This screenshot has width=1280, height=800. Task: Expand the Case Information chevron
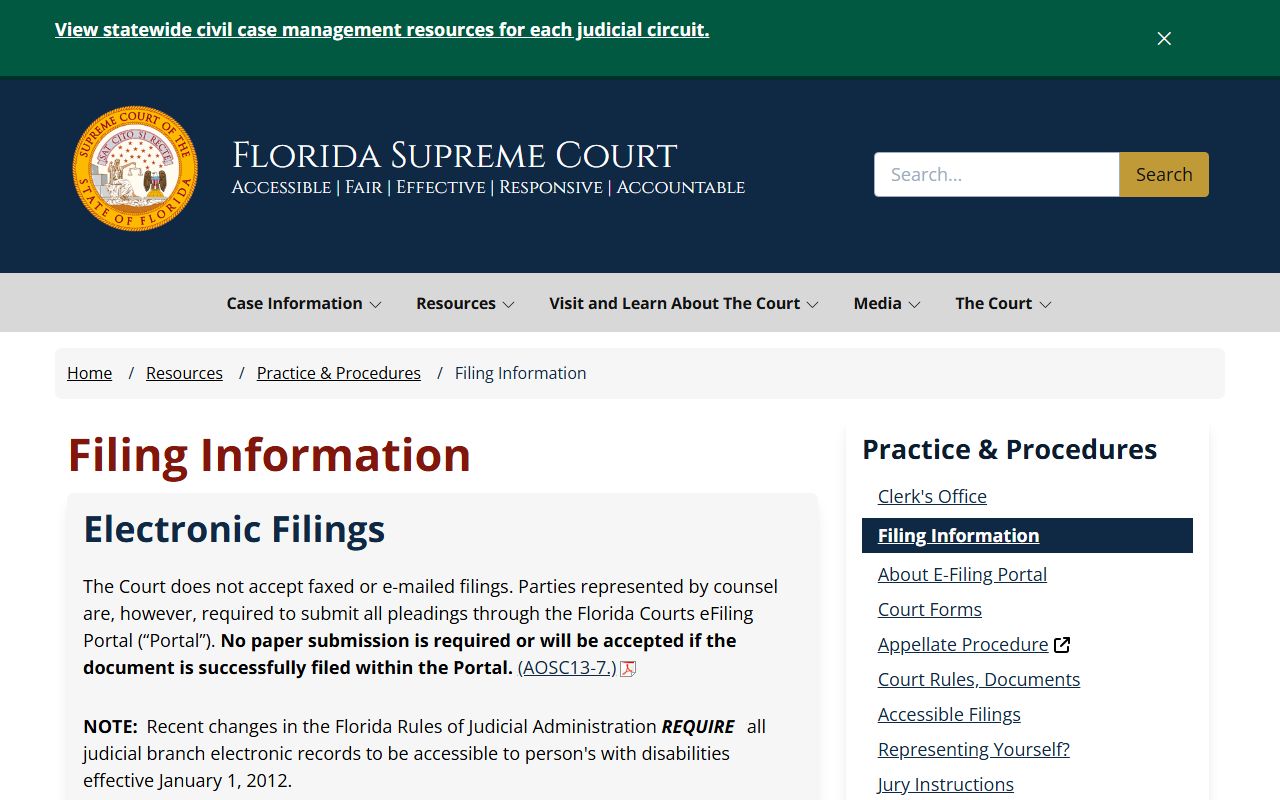[375, 304]
